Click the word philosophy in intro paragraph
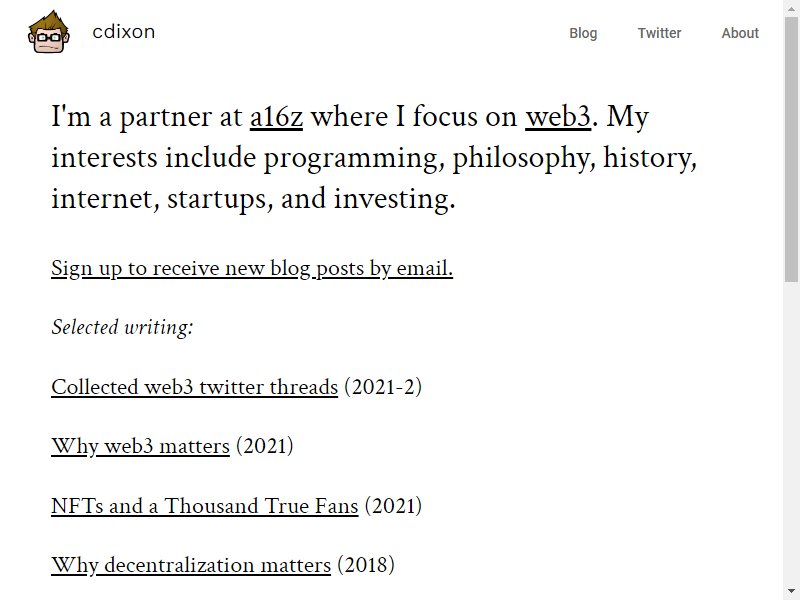This screenshot has width=800, height=600. point(524,158)
